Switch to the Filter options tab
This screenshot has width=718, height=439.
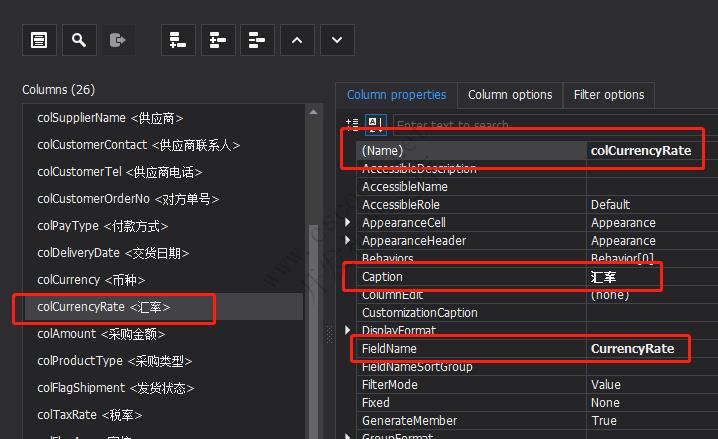[608, 95]
